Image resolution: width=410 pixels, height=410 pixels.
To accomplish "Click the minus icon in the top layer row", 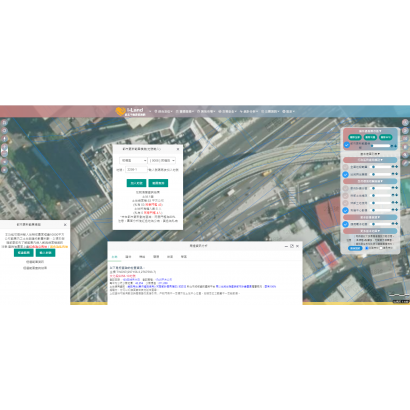I will 392,146.
